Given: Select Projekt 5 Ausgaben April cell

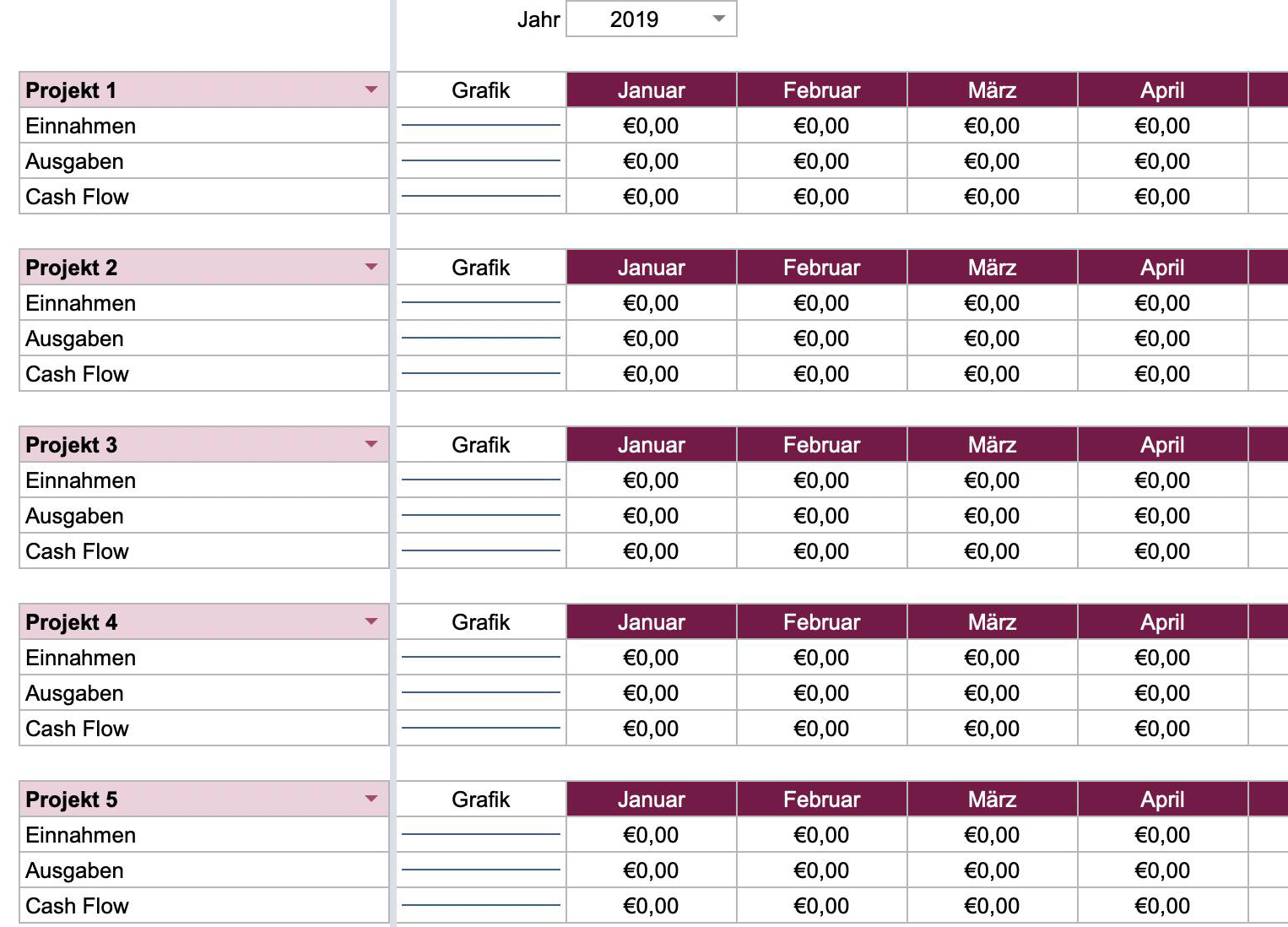Looking at the screenshot, I should (x=1163, y=870).
